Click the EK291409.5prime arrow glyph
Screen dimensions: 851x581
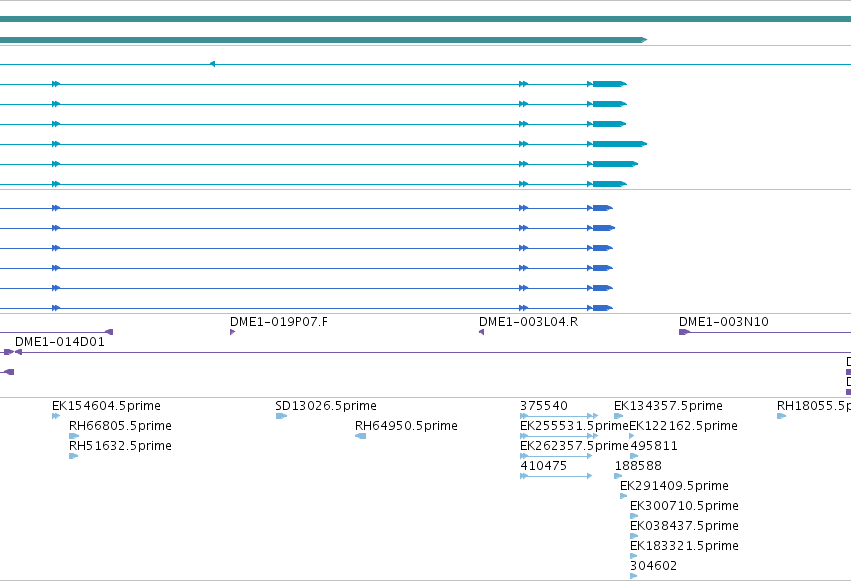point(624,496)
